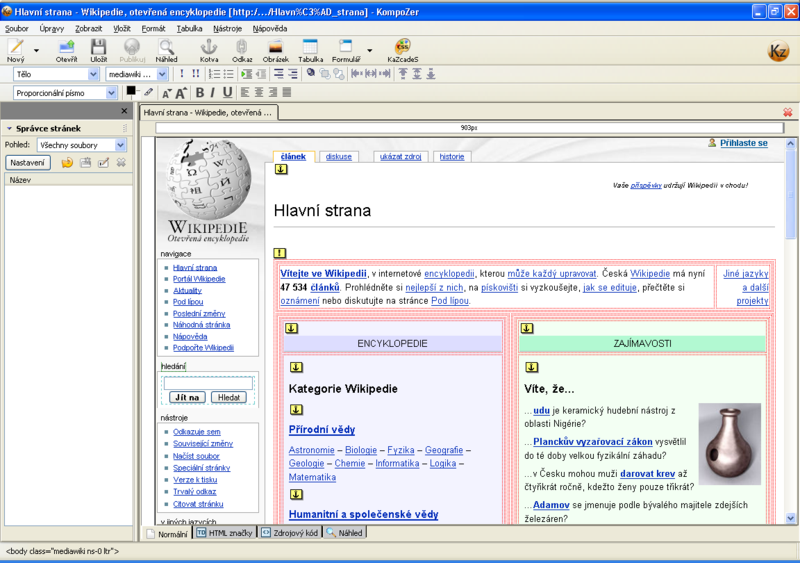Toggle italic text formatting
Image resolution: width=800 pixels, height=563 pixels.
pos(212,93)
